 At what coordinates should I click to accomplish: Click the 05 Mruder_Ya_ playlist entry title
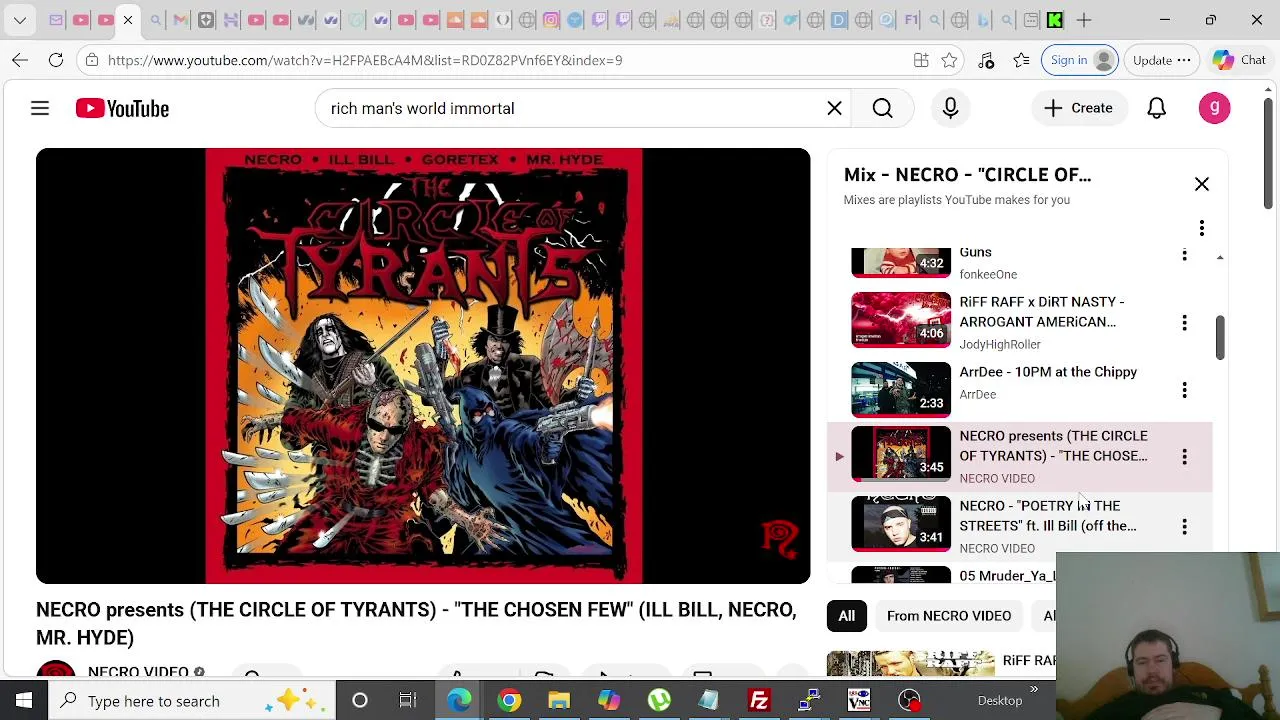pos(1007,576)
